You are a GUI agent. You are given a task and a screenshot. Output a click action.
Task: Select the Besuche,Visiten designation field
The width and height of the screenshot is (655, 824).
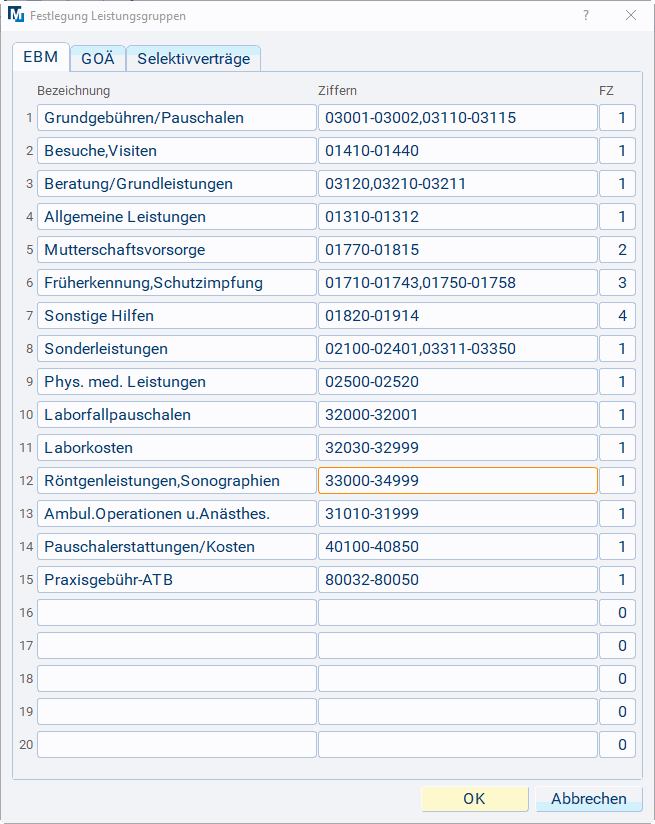click(x=176, y=151)
